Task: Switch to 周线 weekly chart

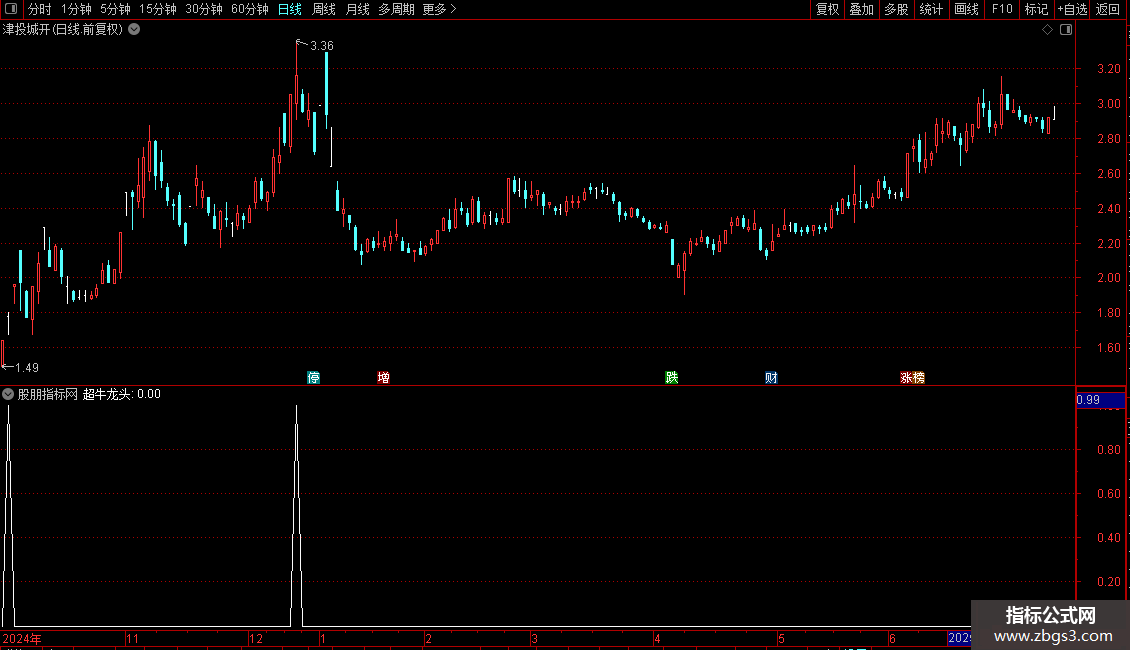Action: (x=324, y=9)
